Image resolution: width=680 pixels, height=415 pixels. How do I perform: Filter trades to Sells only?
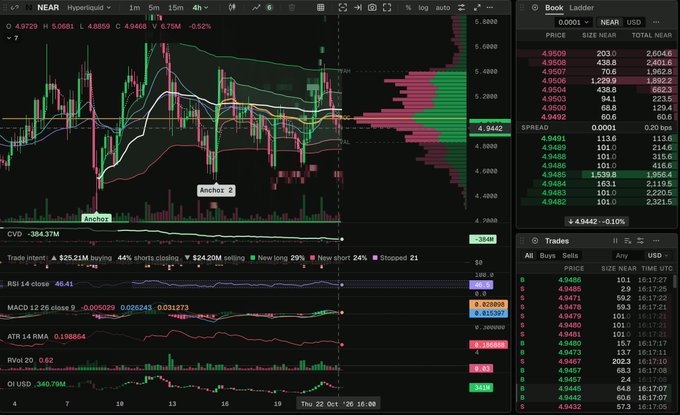pyautogui.click(x=570, y=255)
